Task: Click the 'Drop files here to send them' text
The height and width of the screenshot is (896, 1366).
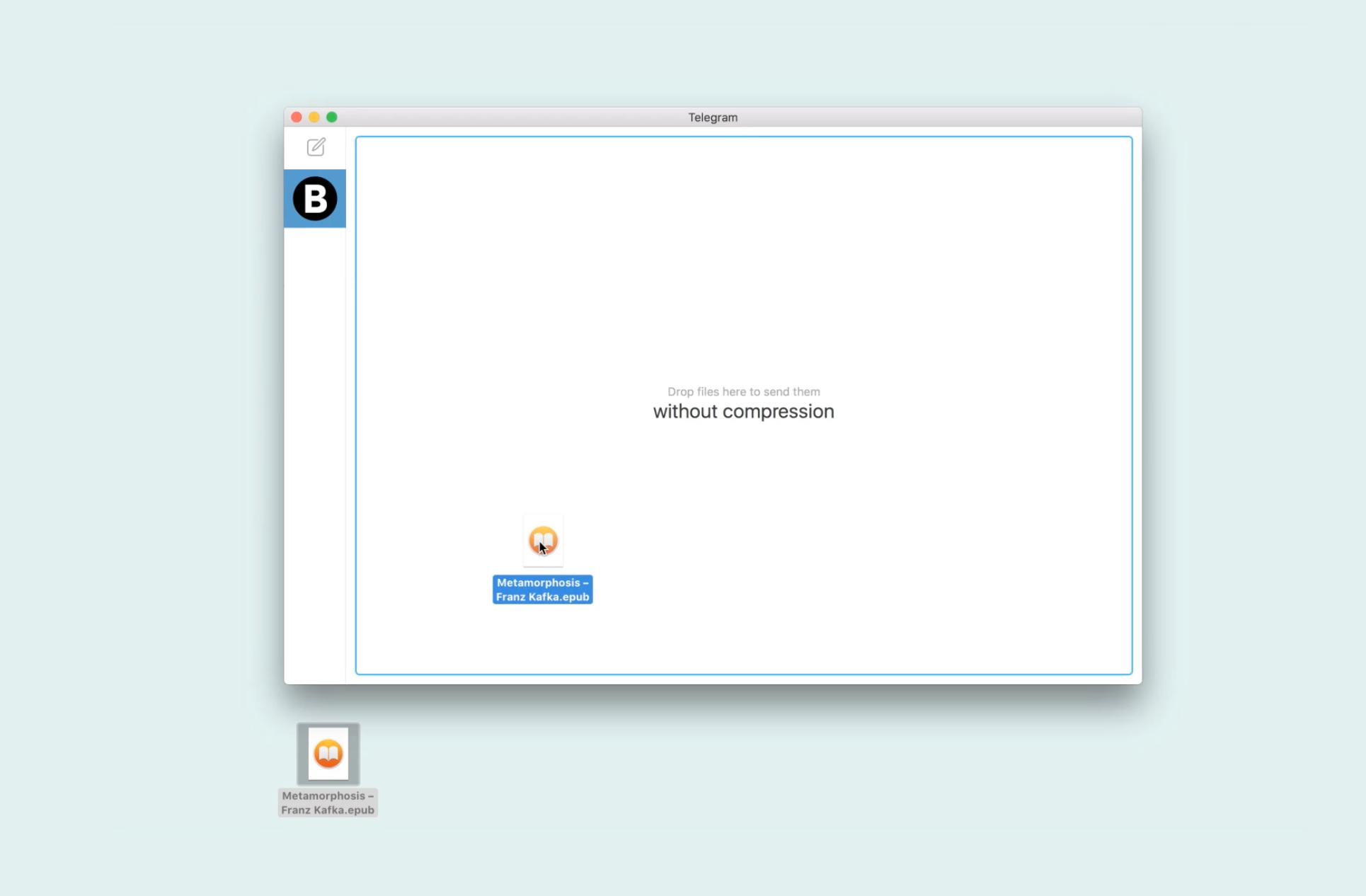Action: click(743, 391)
